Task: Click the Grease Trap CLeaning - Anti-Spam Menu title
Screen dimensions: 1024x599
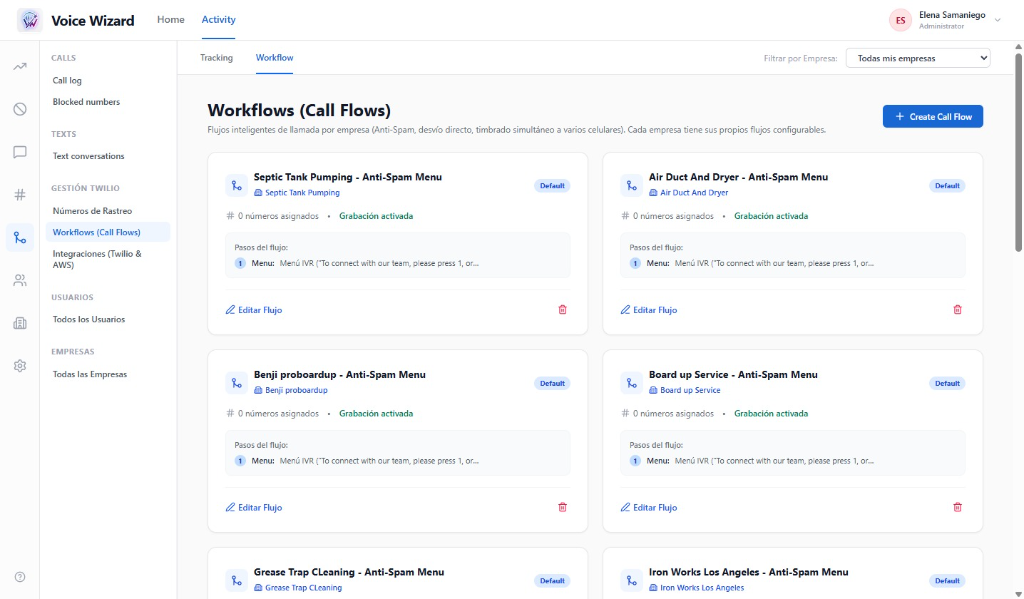Action: (x=349, y=572)
